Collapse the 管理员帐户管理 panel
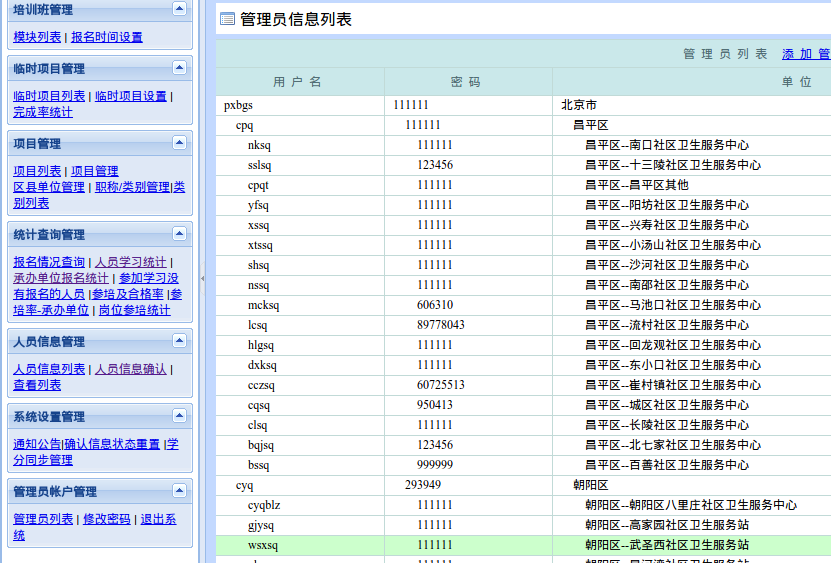Screen dimensions: 831x563 tap(179, 491)
